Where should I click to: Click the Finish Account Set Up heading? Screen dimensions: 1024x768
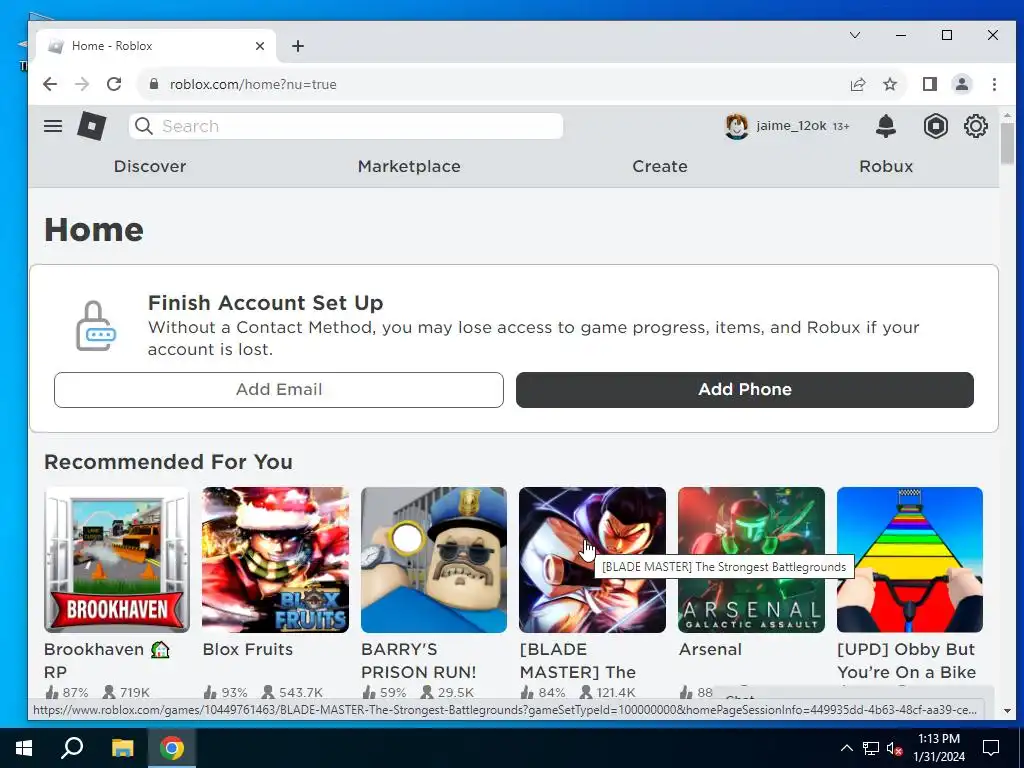265,303
